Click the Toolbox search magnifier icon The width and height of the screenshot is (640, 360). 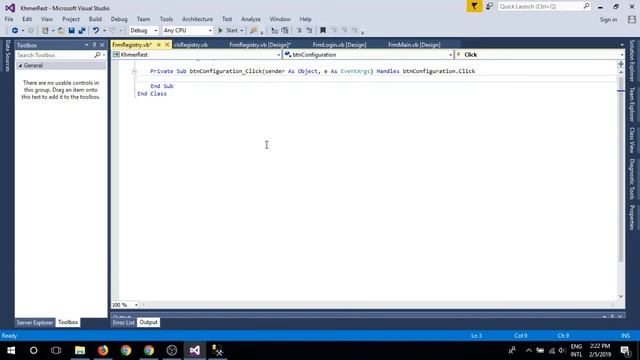click(x=97, y=55)
